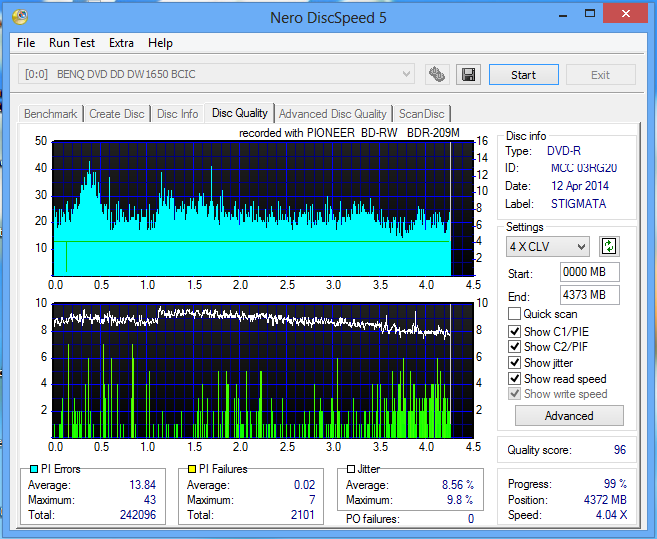The image size is (657, 539).
Task: Toggle the Quick scan checkbox
Action: pos(514,314)
